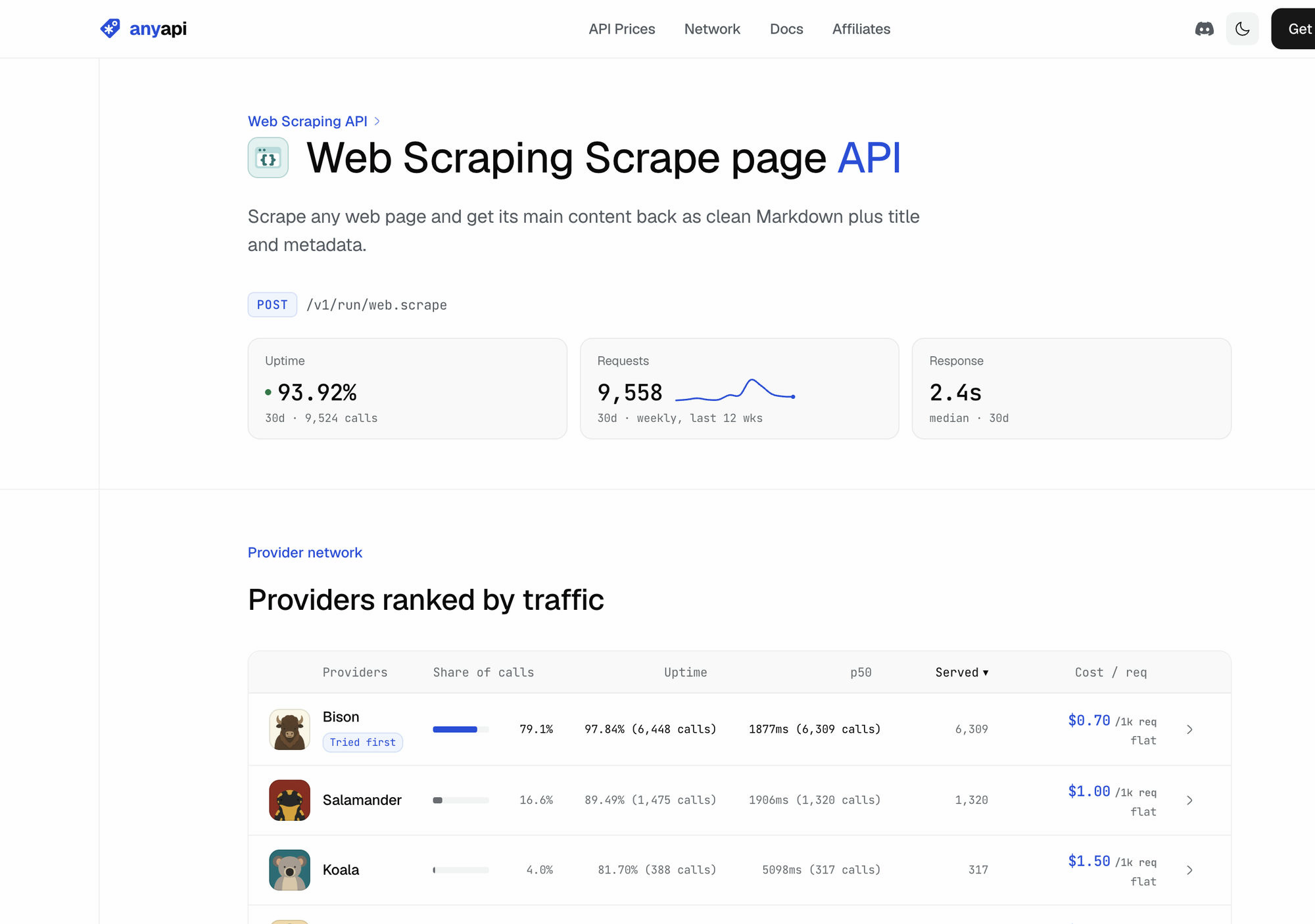Sort by the Served column header

tap(962, 672)
